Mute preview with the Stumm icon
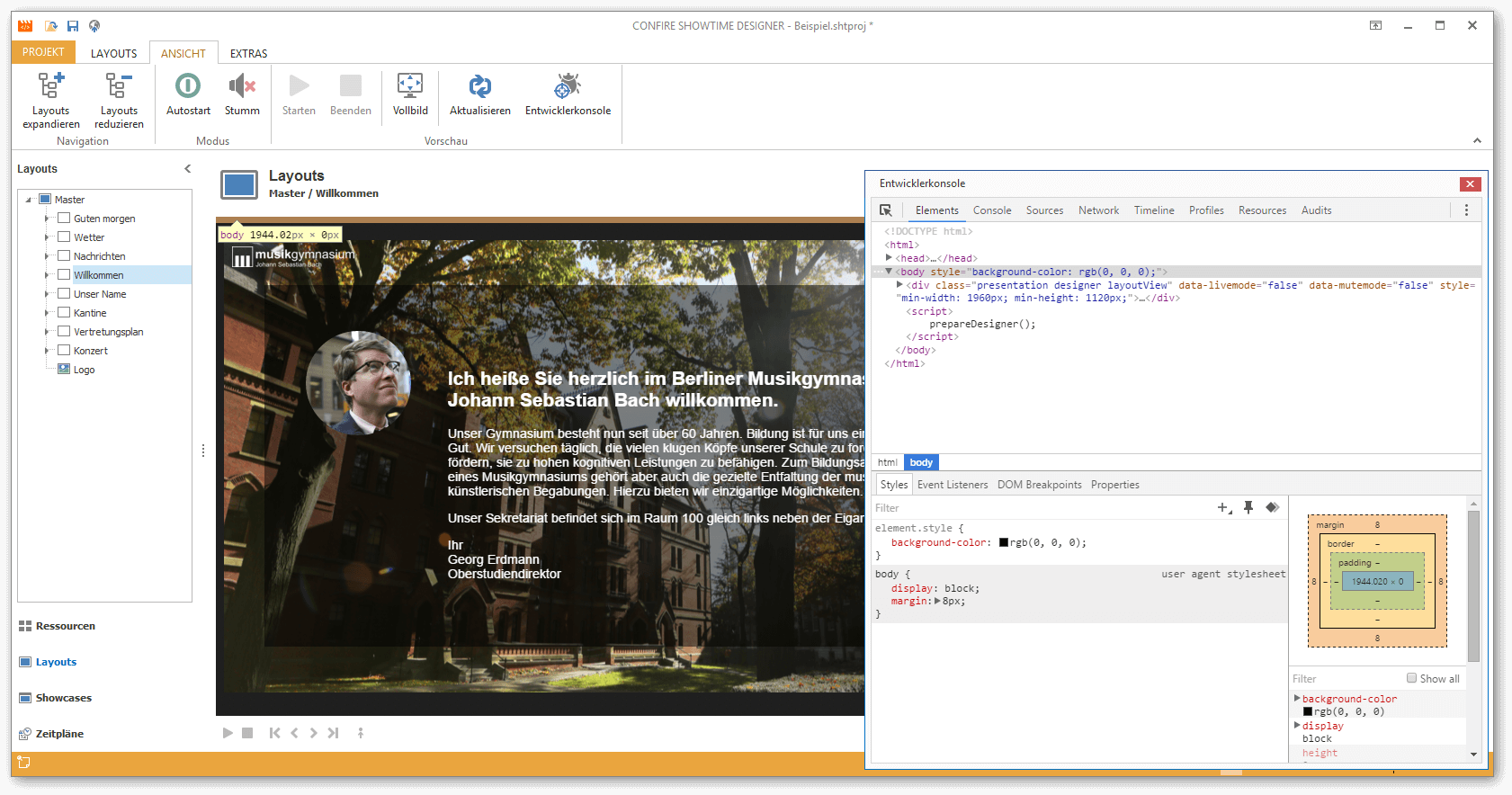The width and height of the screenshot is (1512, 795). pyautogui.click(x=242, y=86)
